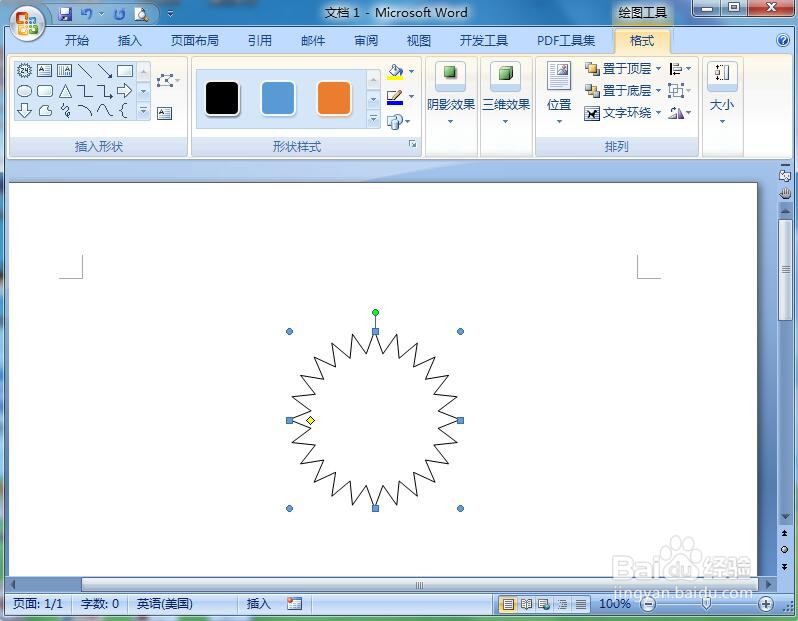Open Word Help
The height and width of the screenshot is (621, 798).
tap(783, 40)
